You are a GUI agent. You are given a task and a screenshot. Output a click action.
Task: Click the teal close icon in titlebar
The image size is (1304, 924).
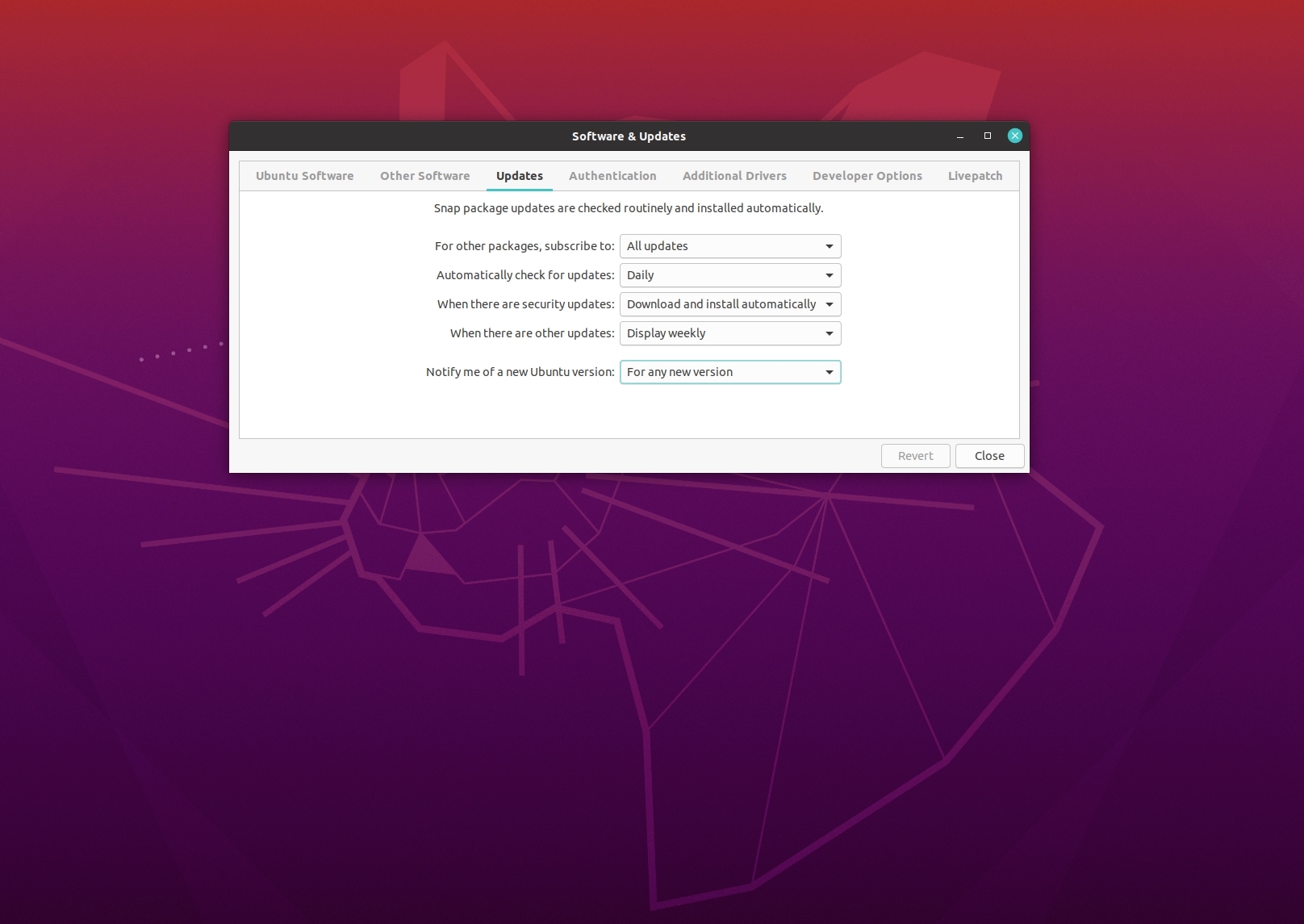[x=1014, y=136]
